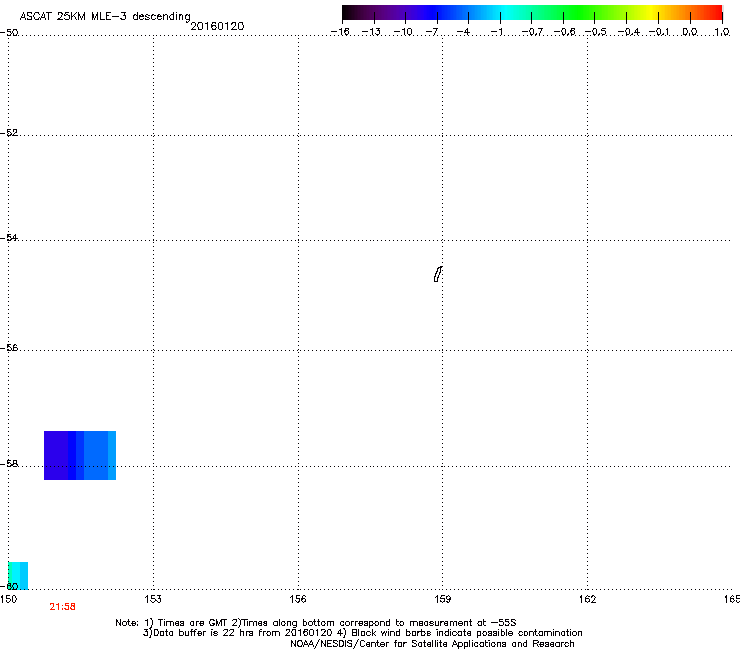Click the 'Data buffer is 22 hrs' note line
740x650 pixels.
[x=362, y=633]
